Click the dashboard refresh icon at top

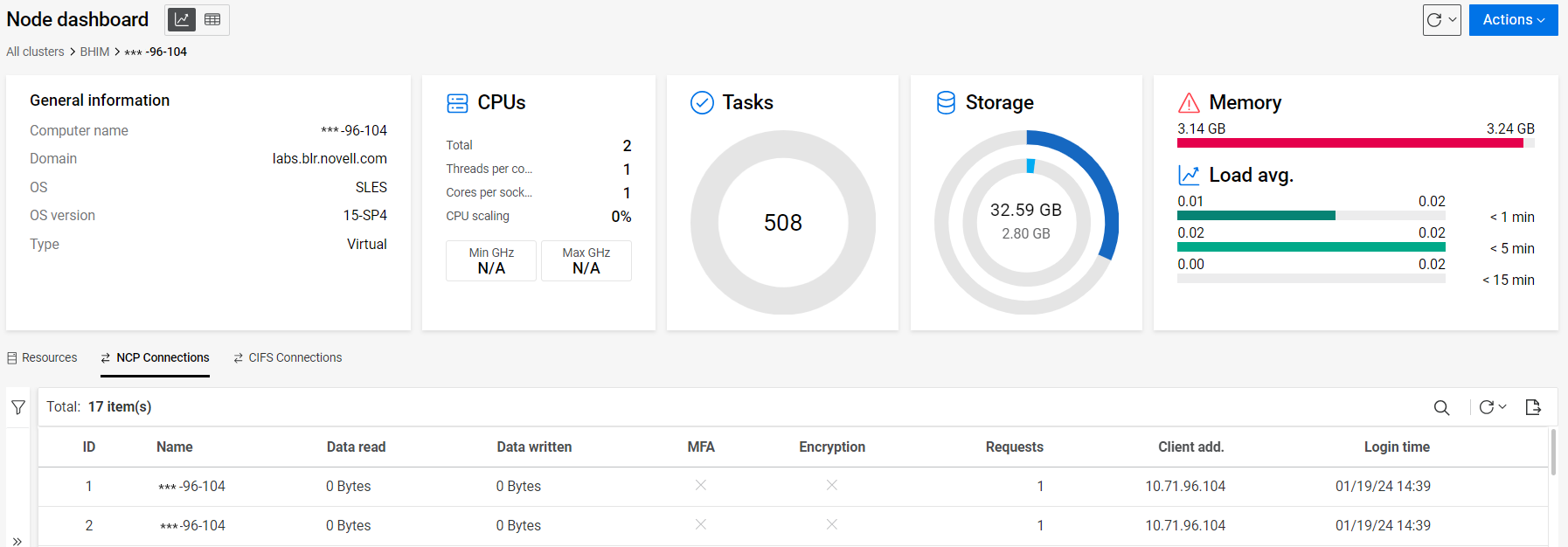1434,19
